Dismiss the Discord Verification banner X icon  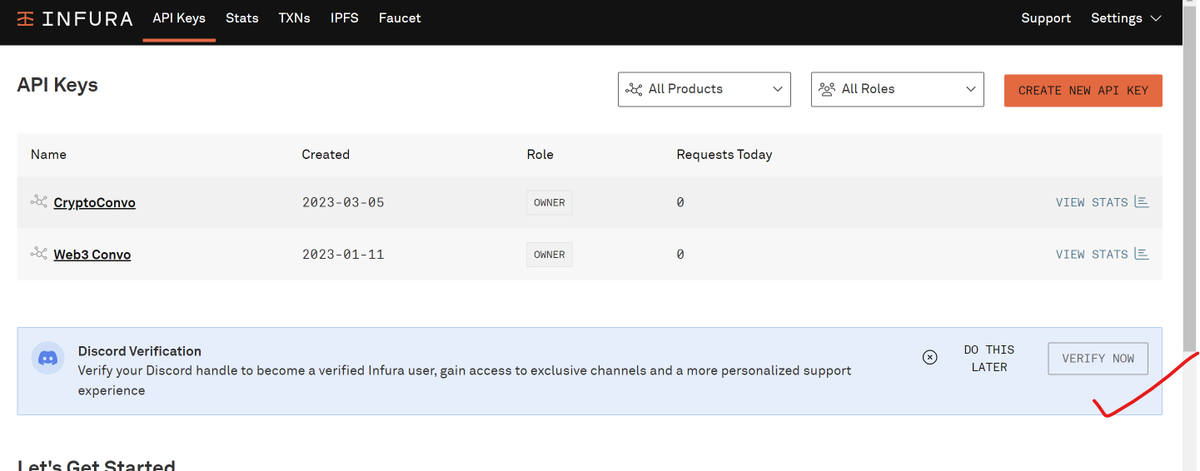click(929, 358)
